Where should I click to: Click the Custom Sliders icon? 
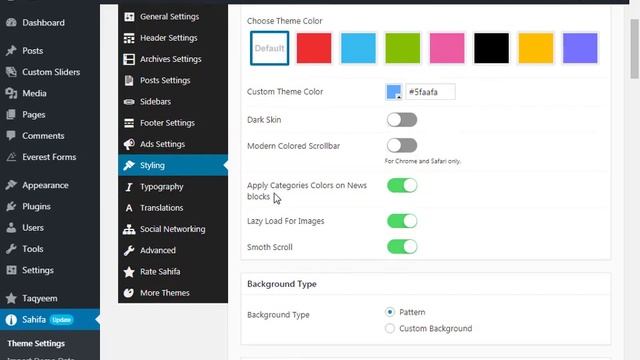pos(11,72)
